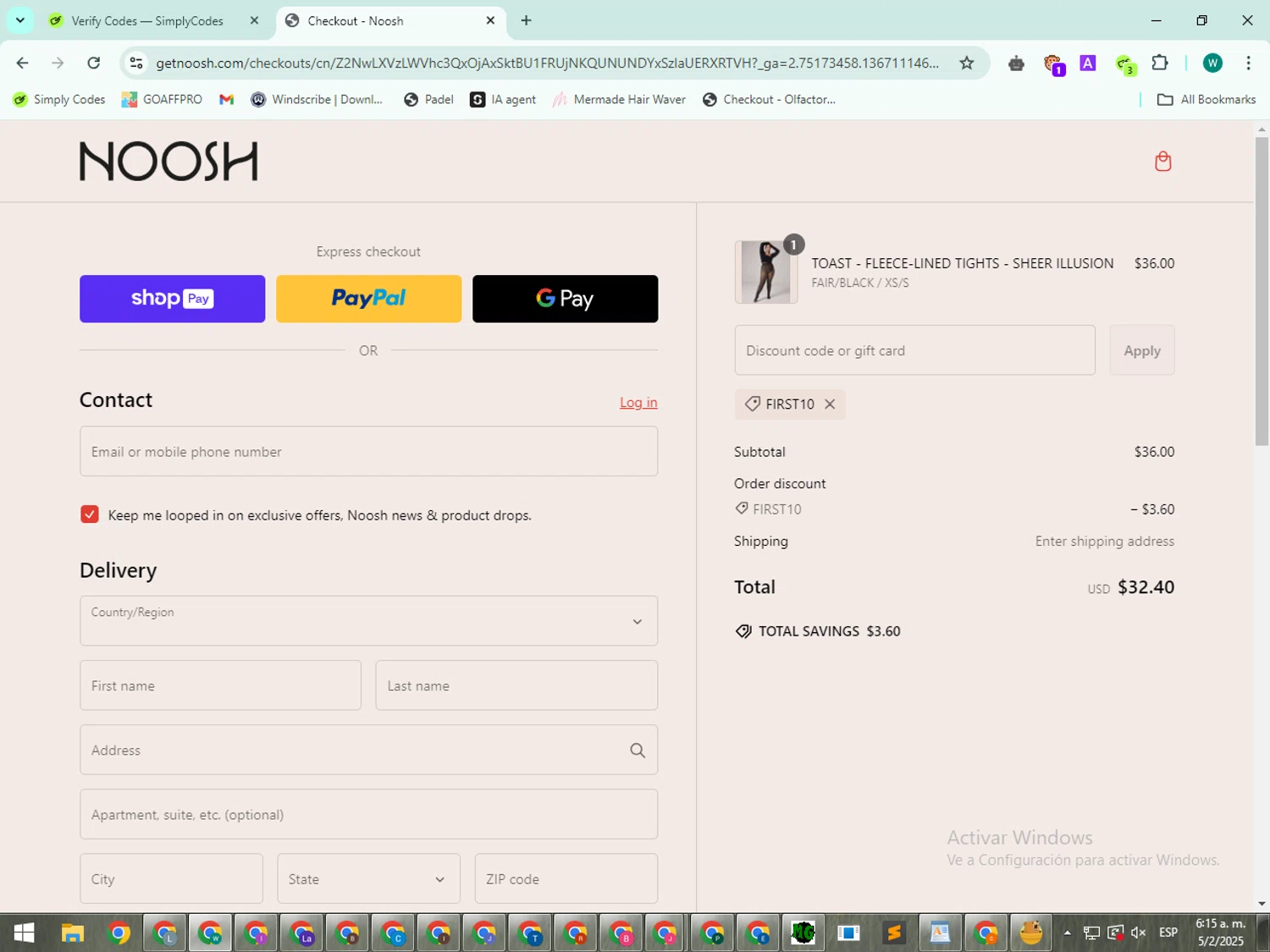Open the Simply Codes bookmark
Image resolution: width=1270 pixels, height=952 pixels.
click(59, 100)
